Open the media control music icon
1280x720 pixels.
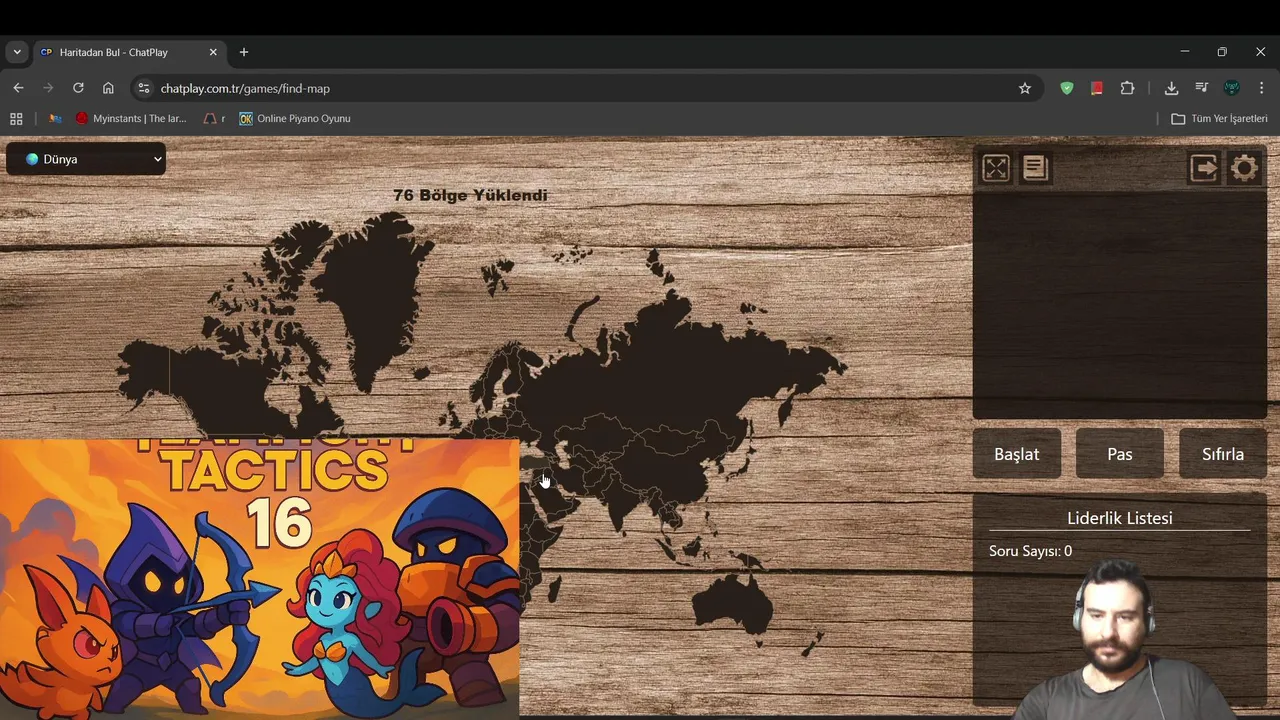coord(1201,88)
